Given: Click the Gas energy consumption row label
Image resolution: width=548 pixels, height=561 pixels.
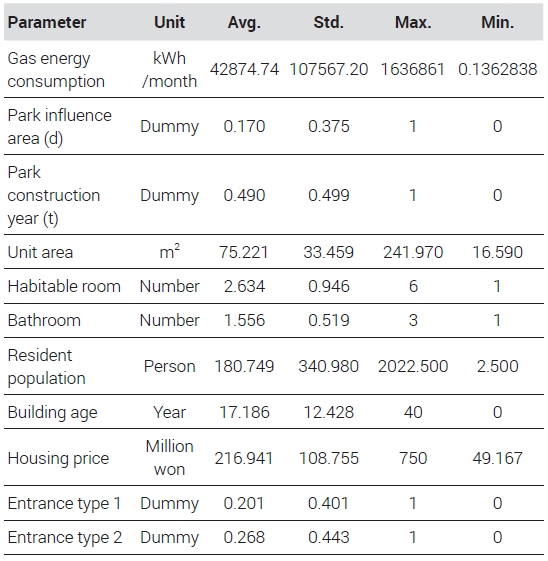Looking at the screenshot, I should pos(56,70).
